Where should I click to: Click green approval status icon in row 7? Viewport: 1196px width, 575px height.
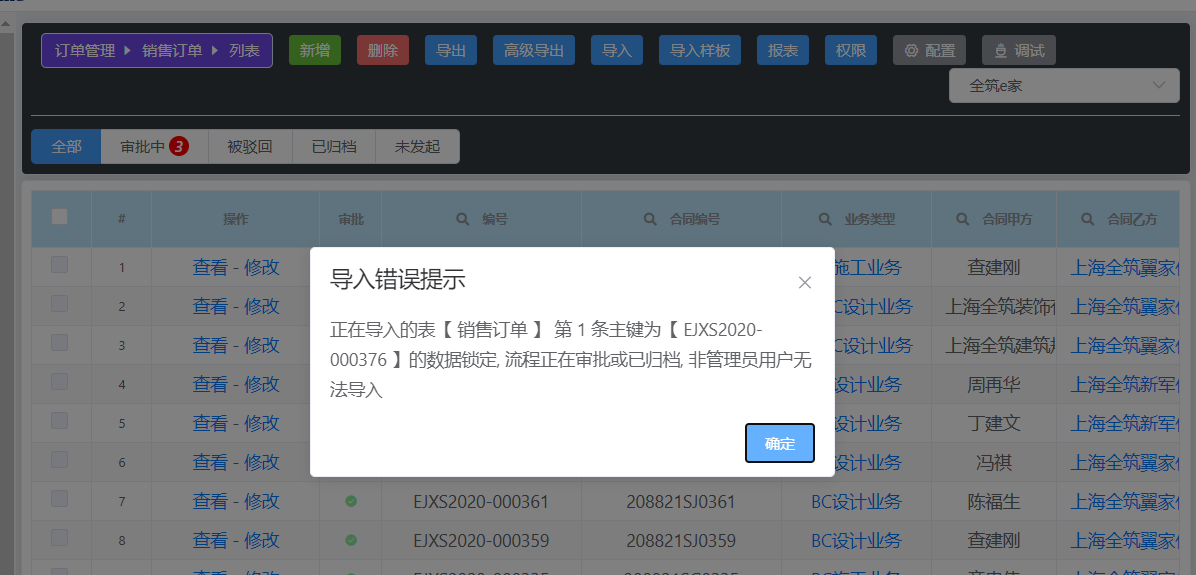(351, 501)
